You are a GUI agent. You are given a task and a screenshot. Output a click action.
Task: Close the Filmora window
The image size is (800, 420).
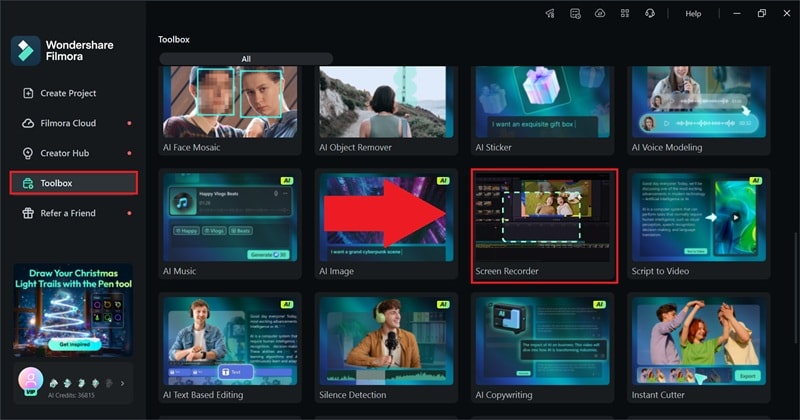click(x=787, y=14)
